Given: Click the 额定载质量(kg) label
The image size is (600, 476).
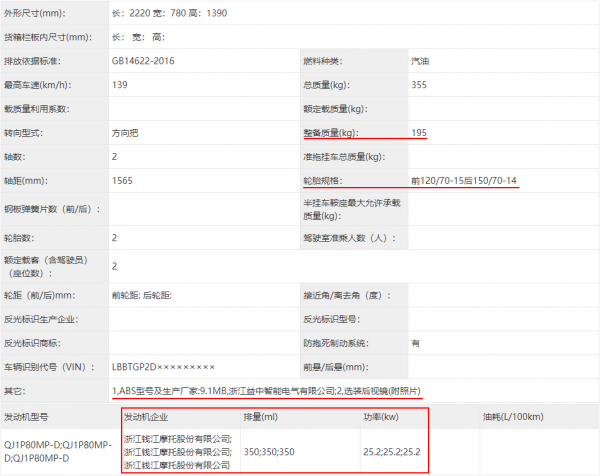Looking at the screenshot, I should pyautogui.click(x=335, y=109).
